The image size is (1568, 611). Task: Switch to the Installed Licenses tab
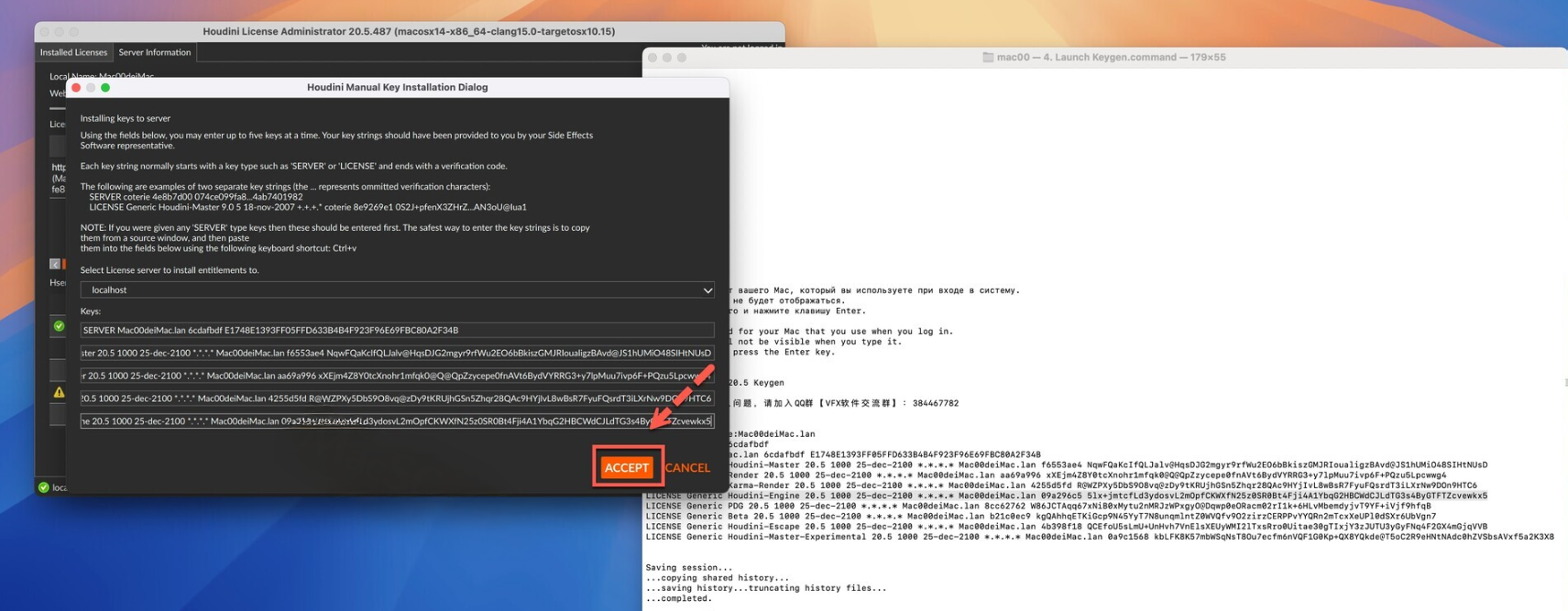point(73,52)
